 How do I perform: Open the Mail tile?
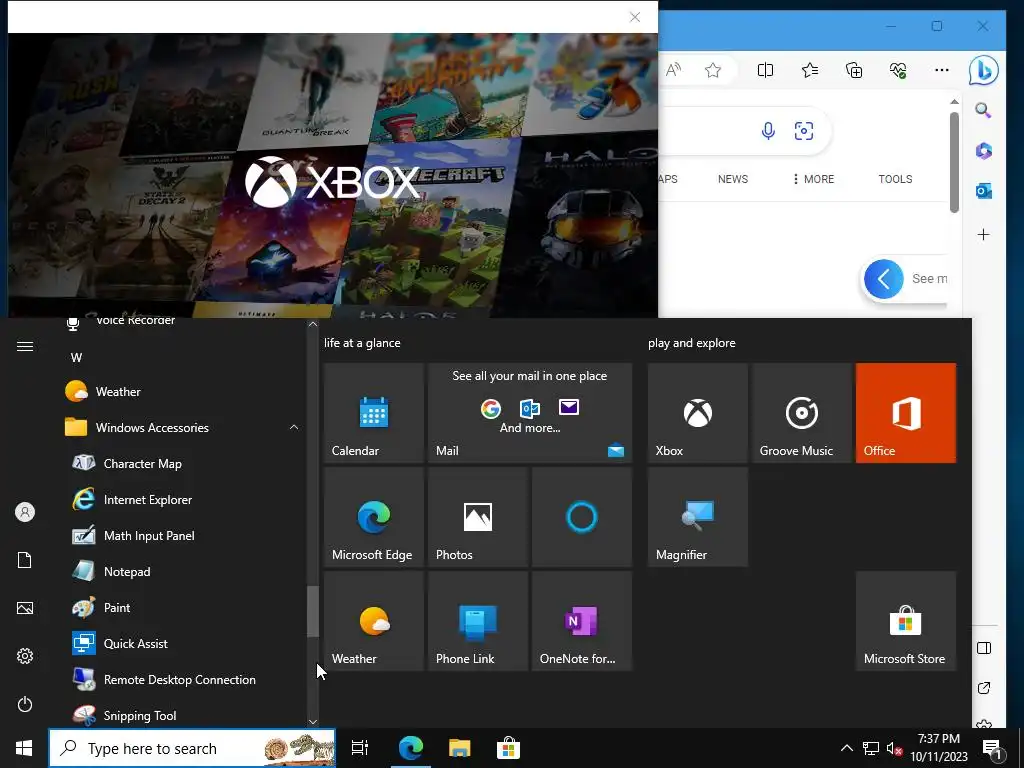[x=530, y=413]
